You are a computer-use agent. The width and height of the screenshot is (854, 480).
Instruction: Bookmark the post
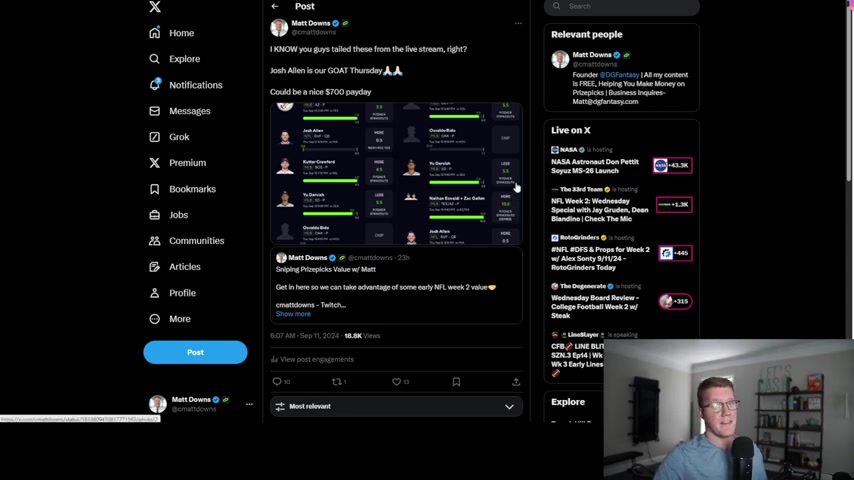coord(456,381)
